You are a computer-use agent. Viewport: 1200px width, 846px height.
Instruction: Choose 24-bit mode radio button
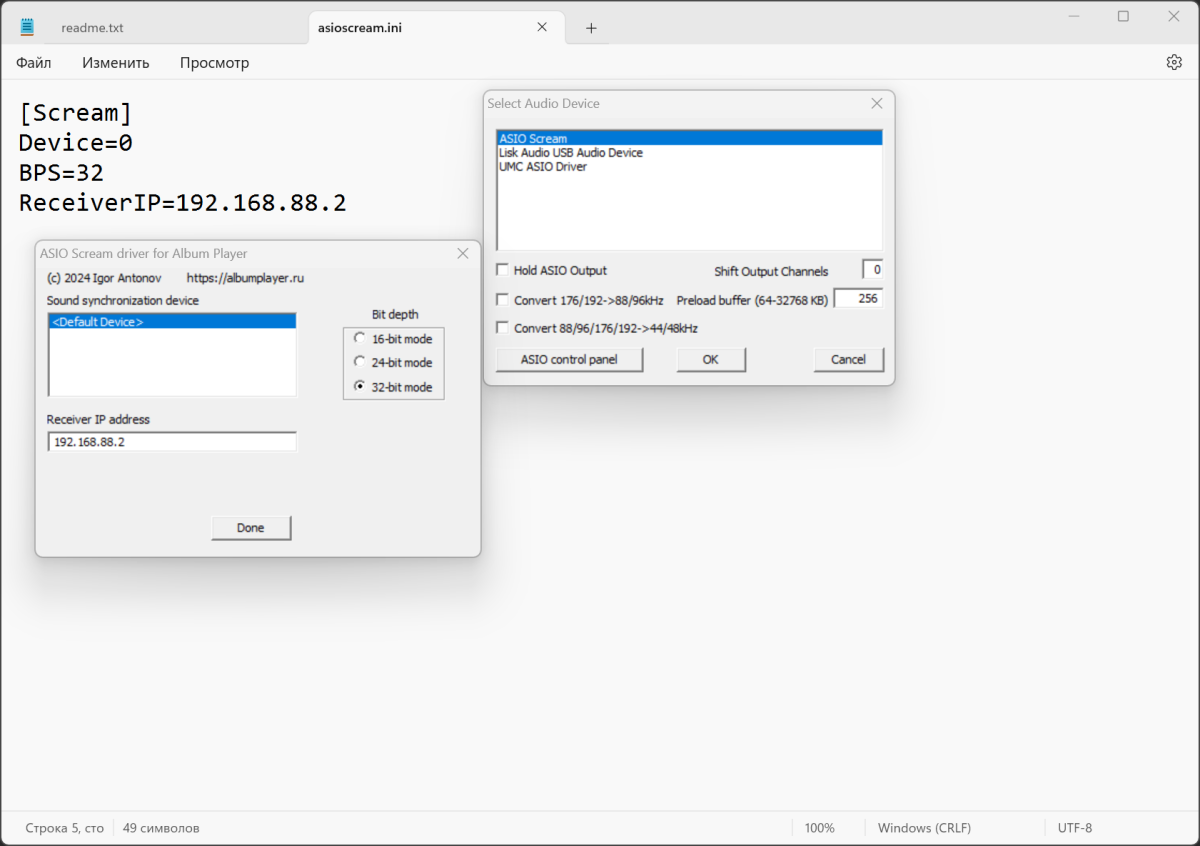pos(359,362)
